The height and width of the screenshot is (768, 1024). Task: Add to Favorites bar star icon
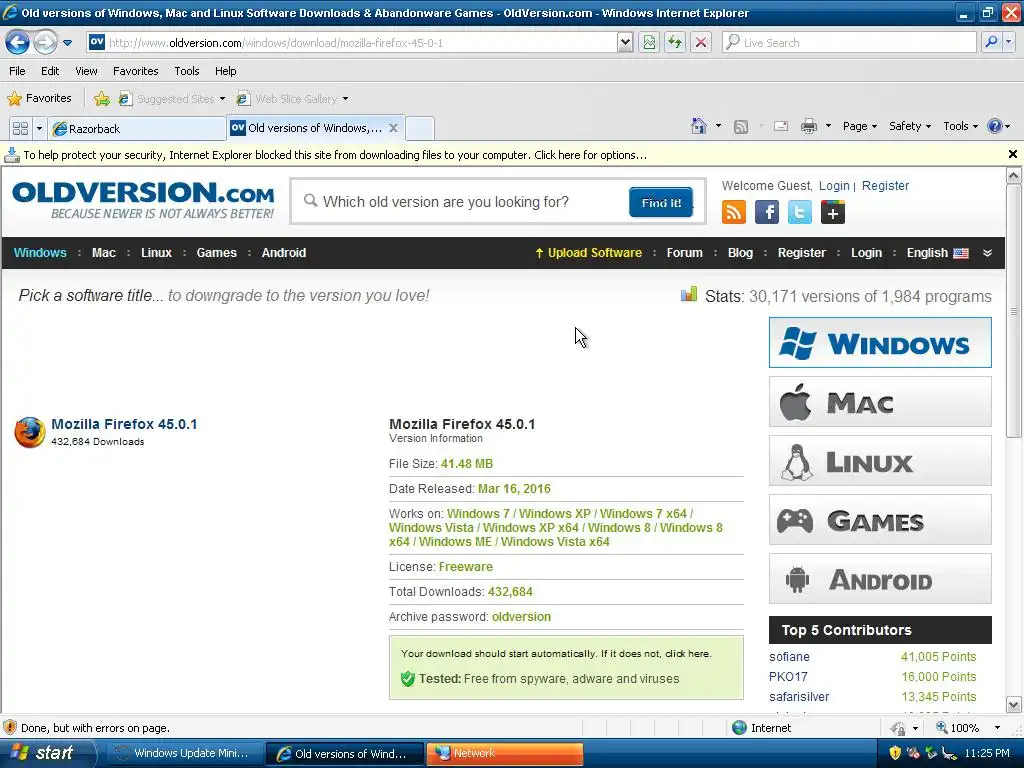(102, 99)
